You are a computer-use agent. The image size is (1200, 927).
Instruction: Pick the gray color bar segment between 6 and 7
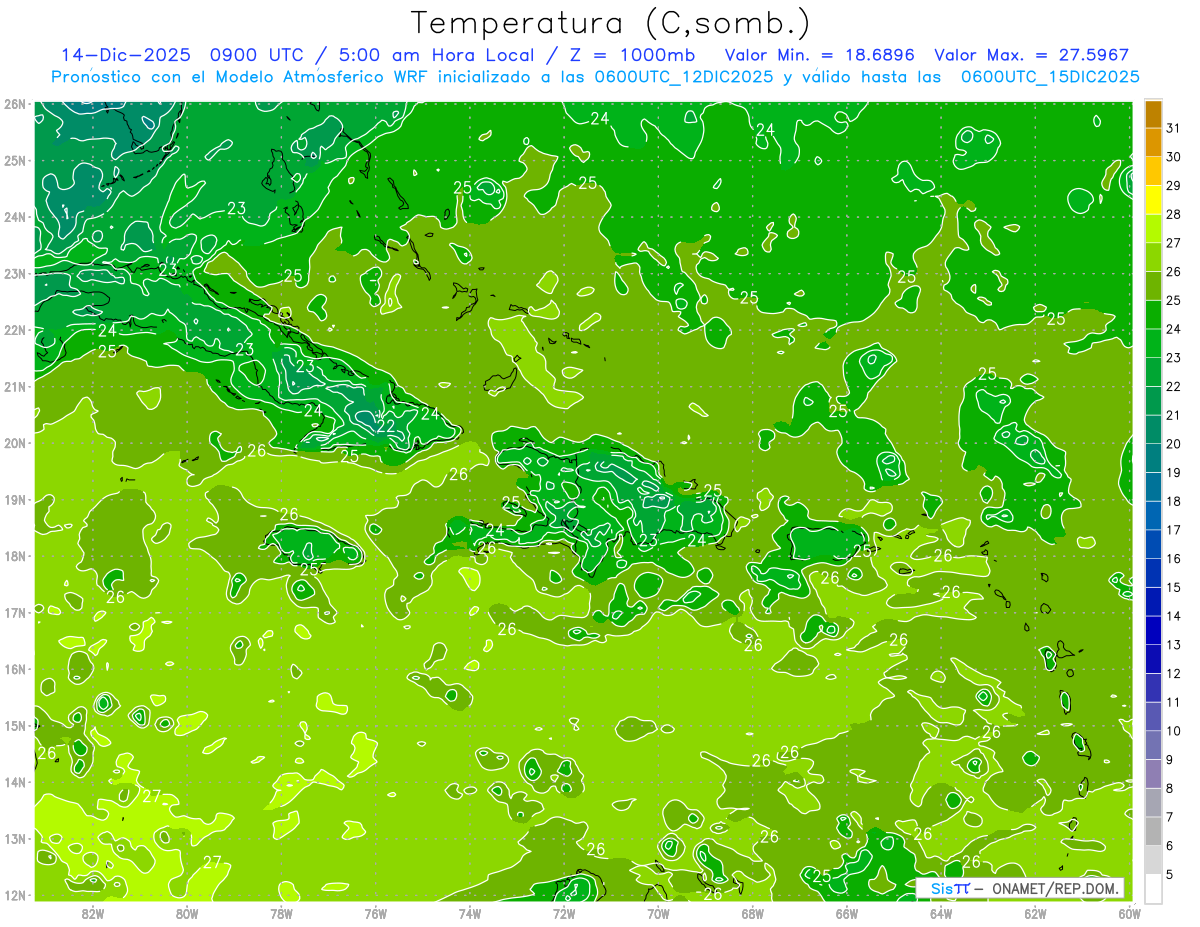(1153, 831)
